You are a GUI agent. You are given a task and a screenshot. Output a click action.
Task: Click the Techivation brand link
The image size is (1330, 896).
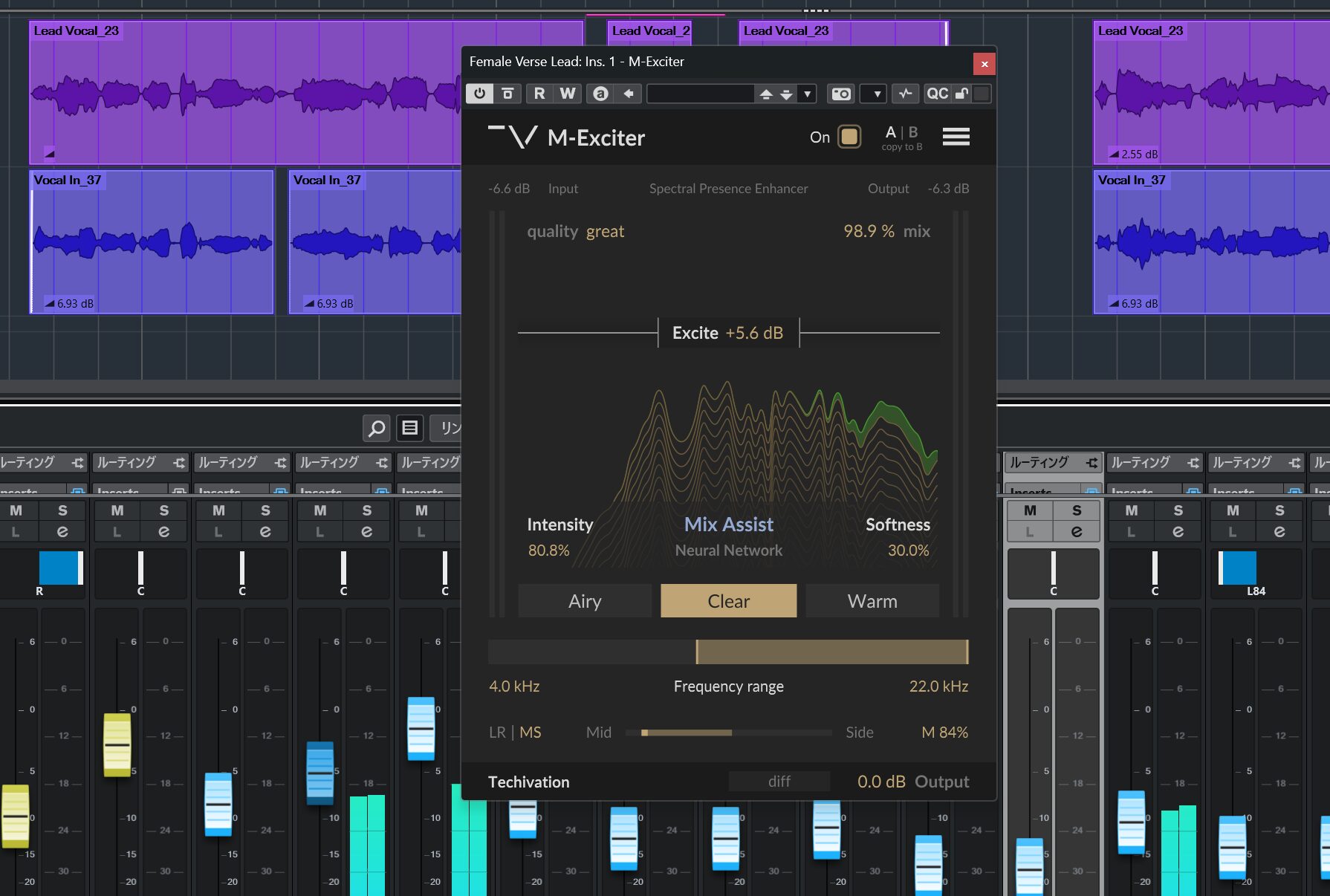[528, 782]
